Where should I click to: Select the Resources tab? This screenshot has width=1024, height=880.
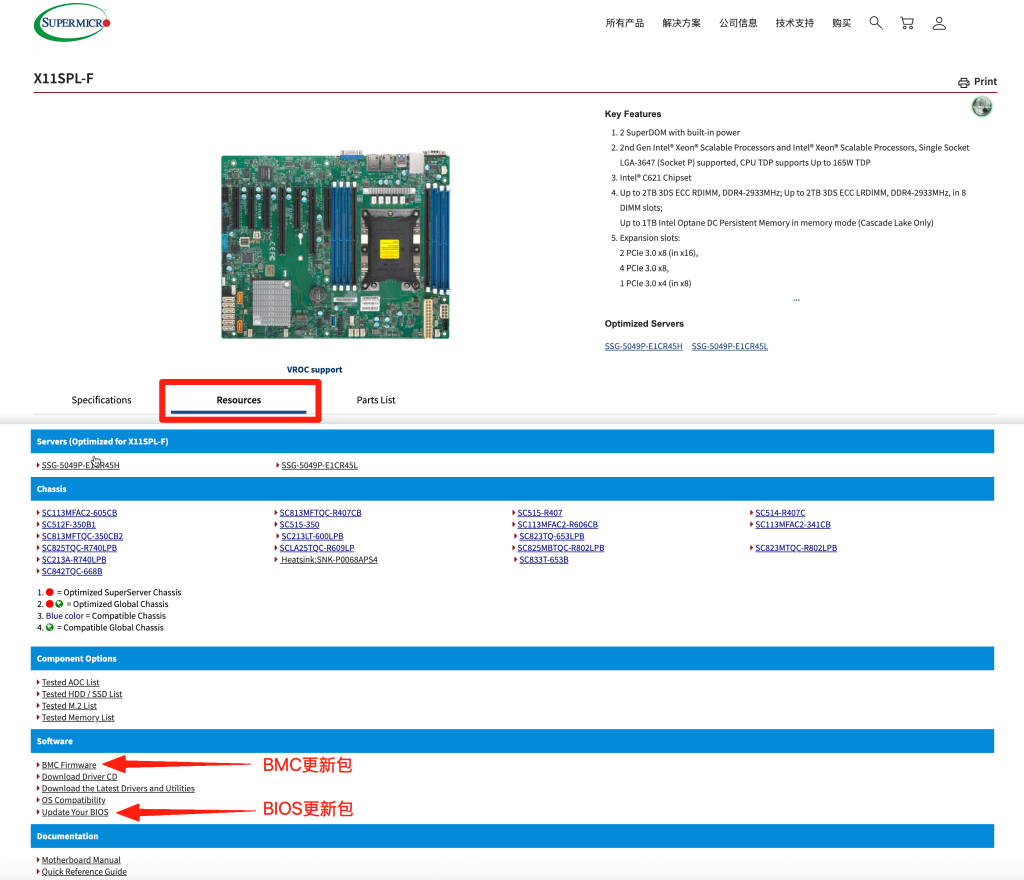point(239,400)
